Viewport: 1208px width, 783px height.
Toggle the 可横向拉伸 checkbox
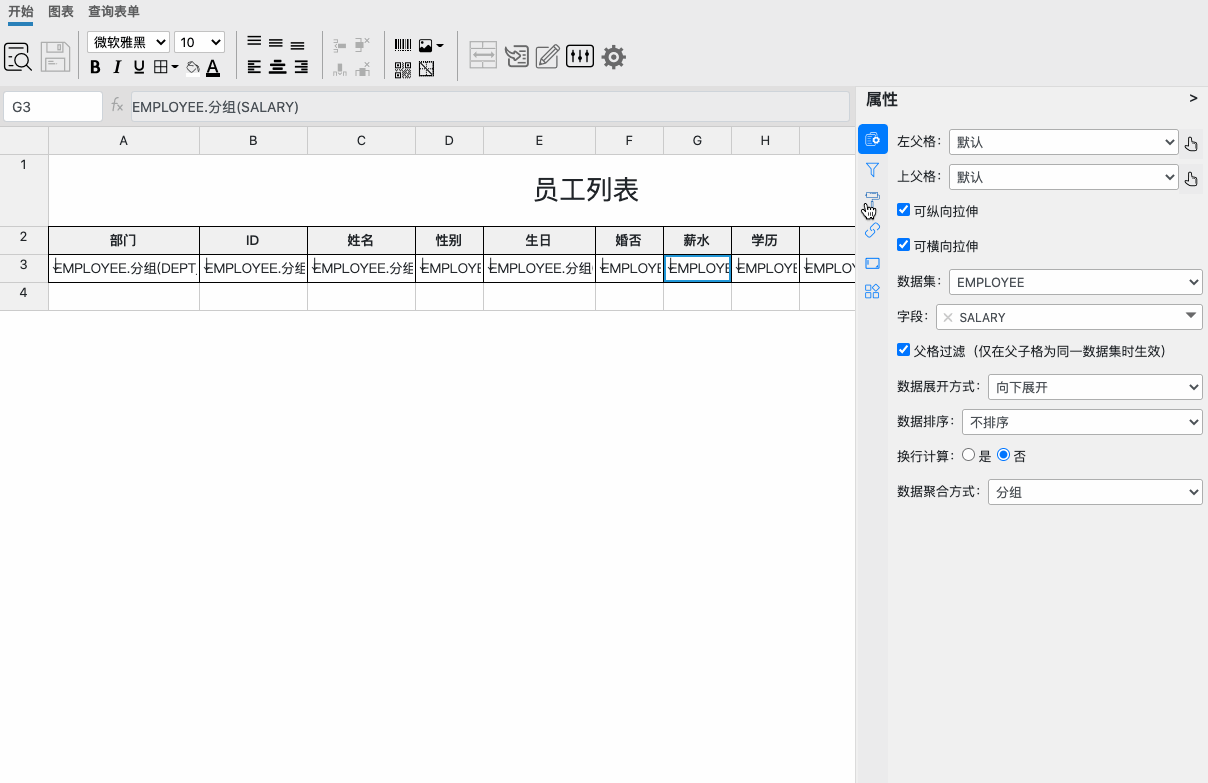[904, 245]
